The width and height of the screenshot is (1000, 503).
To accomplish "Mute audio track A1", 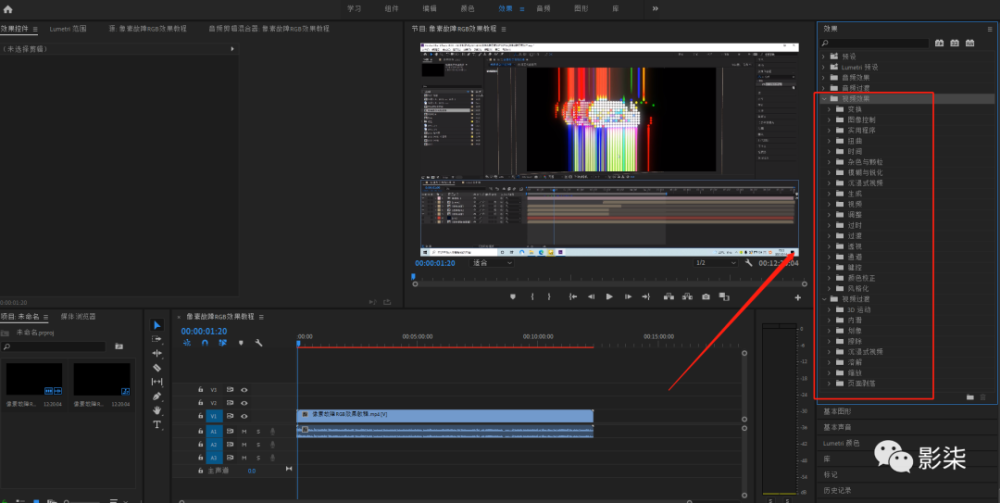I will pos(244,431).
